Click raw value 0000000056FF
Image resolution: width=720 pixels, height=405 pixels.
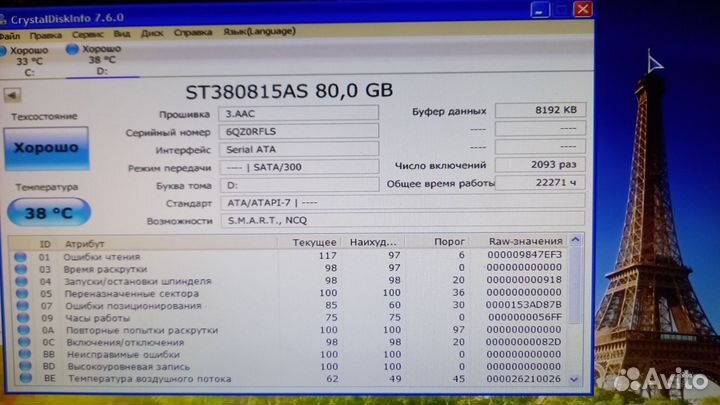(525, 317)
